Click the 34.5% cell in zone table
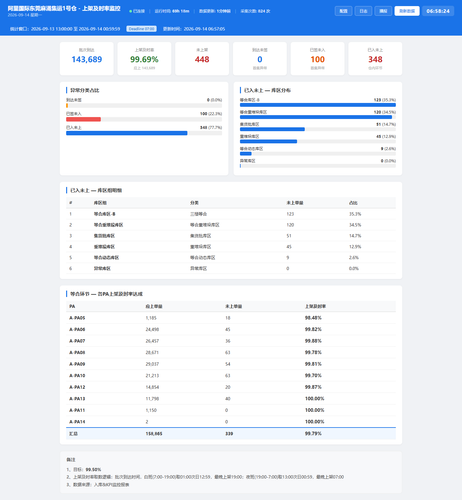462x500 pixels. pyautogui.click(x=355, y=225)
